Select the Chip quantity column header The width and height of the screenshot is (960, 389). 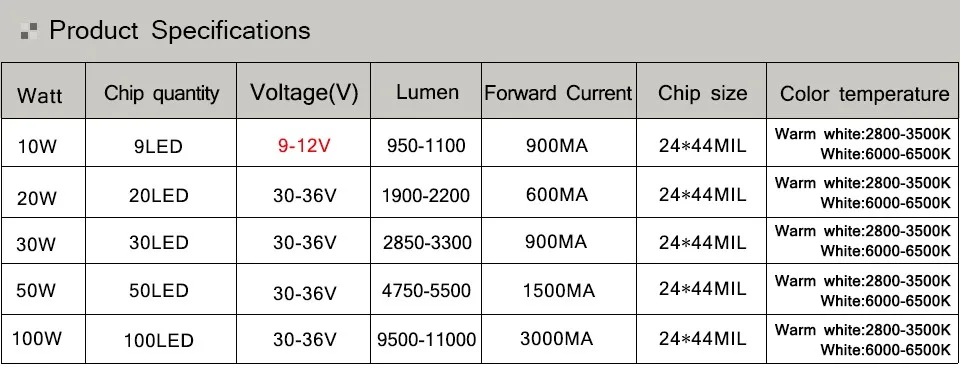point(161,93)
